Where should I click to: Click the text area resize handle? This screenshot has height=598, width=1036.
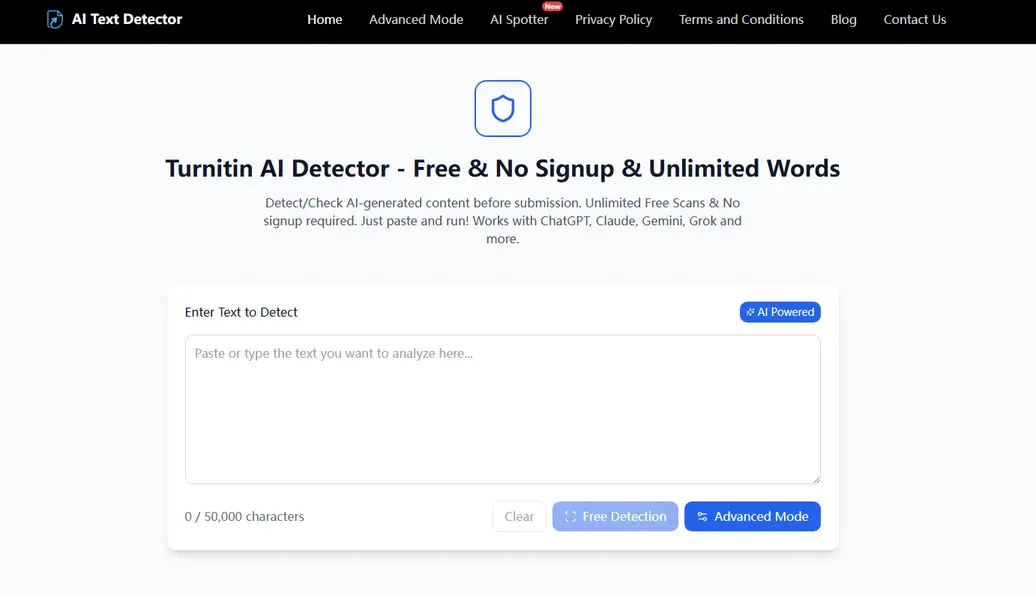[816, 479]
